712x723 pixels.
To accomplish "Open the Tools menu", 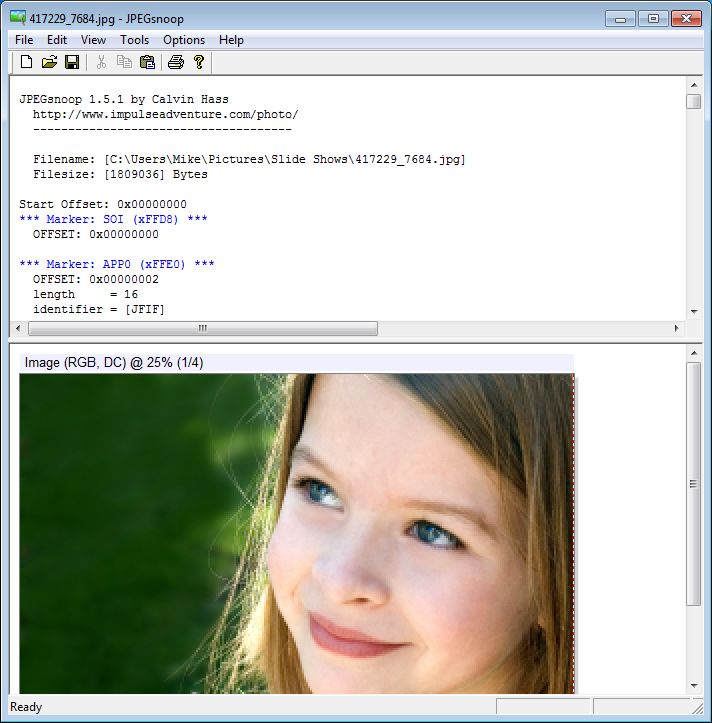I will click(134, 40).
